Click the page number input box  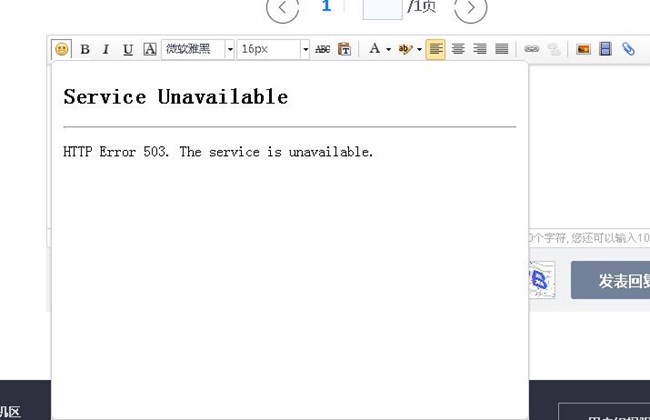point(381,8)
